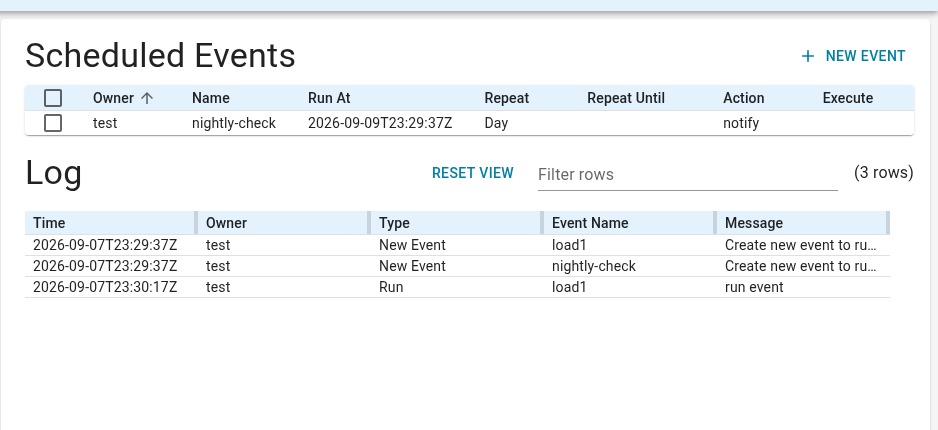Image resolution: width=938 pixels, height=430 pixels.
Task: Click the Repeat Until column header
Action: click(x=626, y=98)
